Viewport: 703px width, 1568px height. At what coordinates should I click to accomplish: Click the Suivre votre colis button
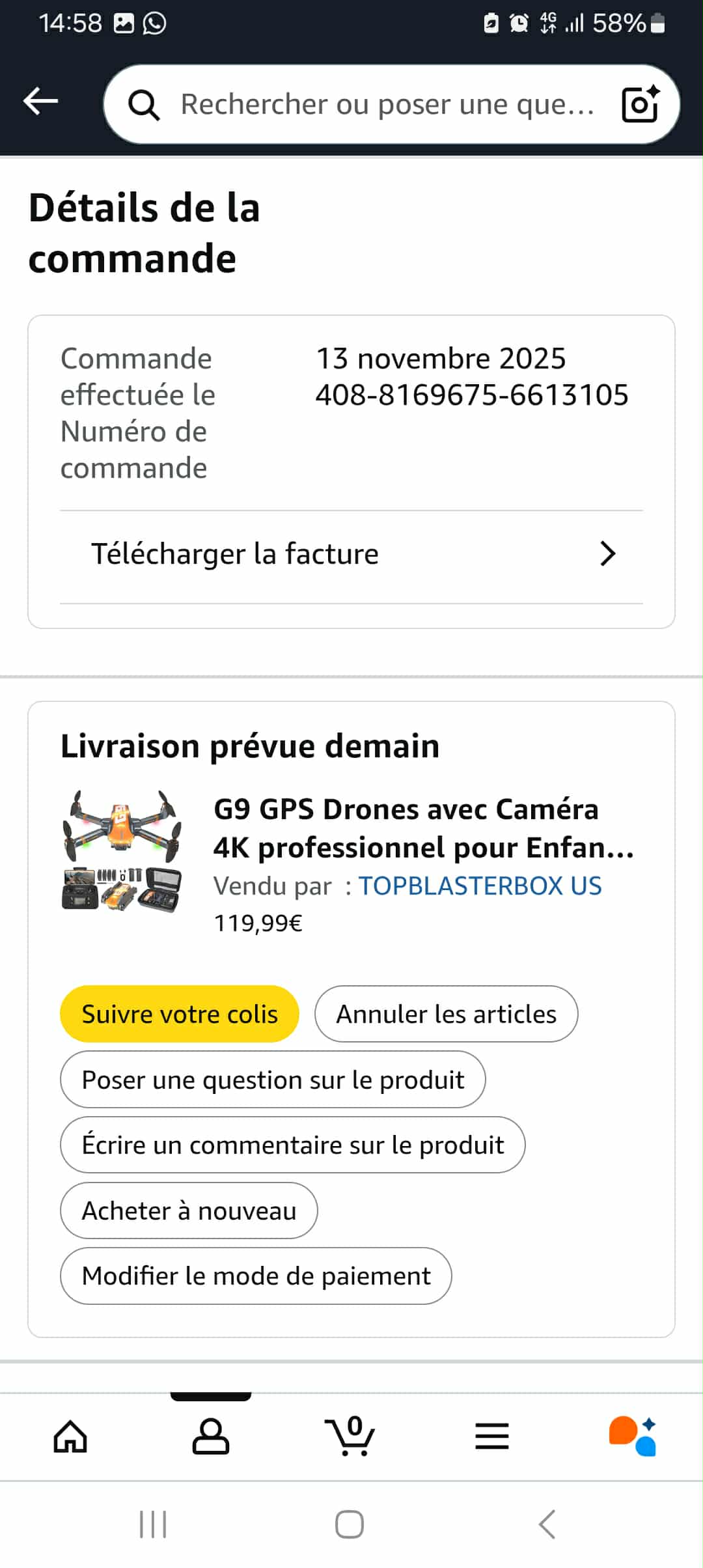click(x=180, y=1014)
